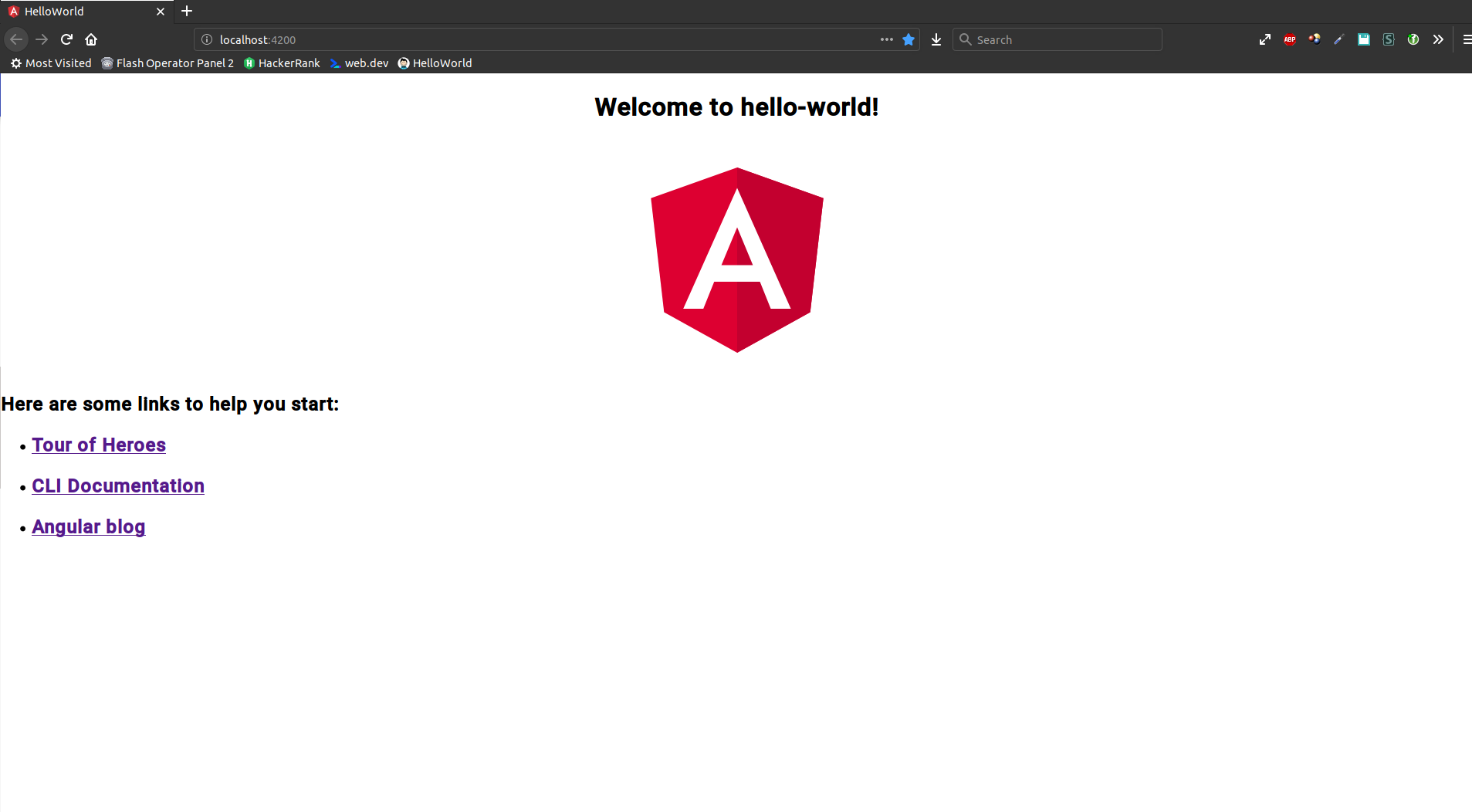The width and height of the screenshot is (1472, 812).
Task: Open the downloads panel arrow
Action: click(936, 39)
